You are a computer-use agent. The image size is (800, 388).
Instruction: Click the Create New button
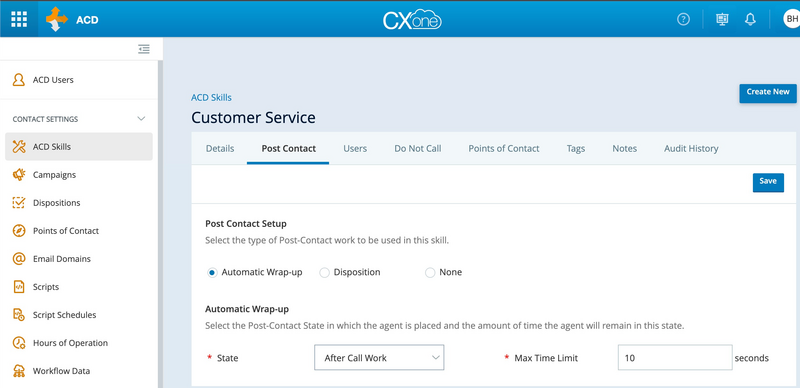click(x=768, y=93)
